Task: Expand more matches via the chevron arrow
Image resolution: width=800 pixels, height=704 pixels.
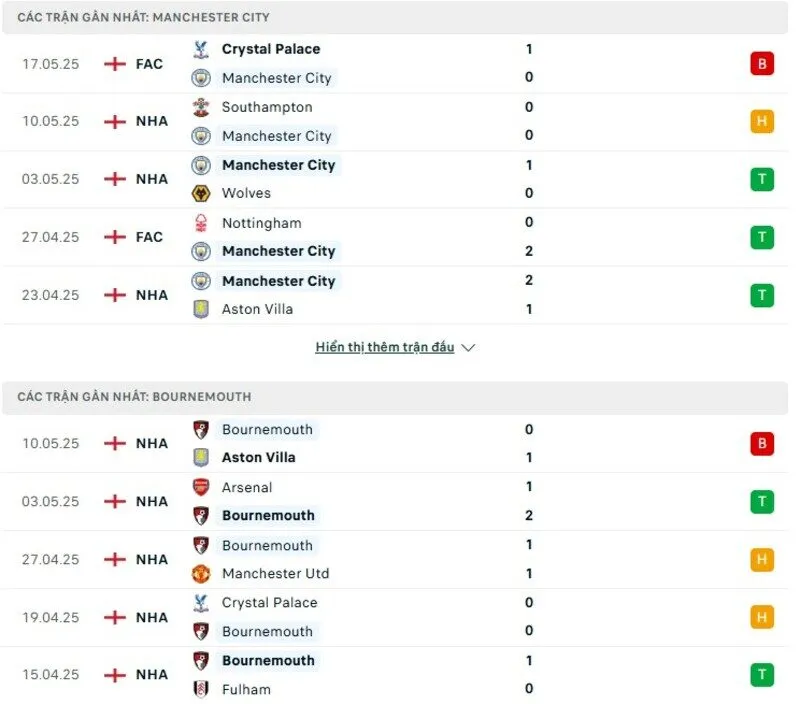Action: [x=468, y=347]
